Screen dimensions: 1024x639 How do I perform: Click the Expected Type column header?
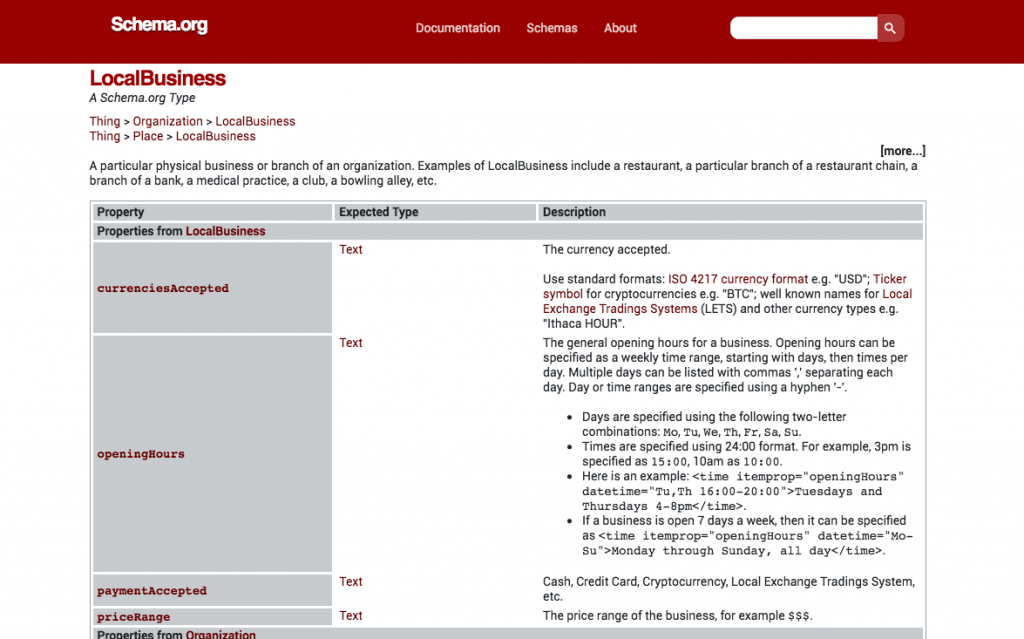click(x=435, y=212)
